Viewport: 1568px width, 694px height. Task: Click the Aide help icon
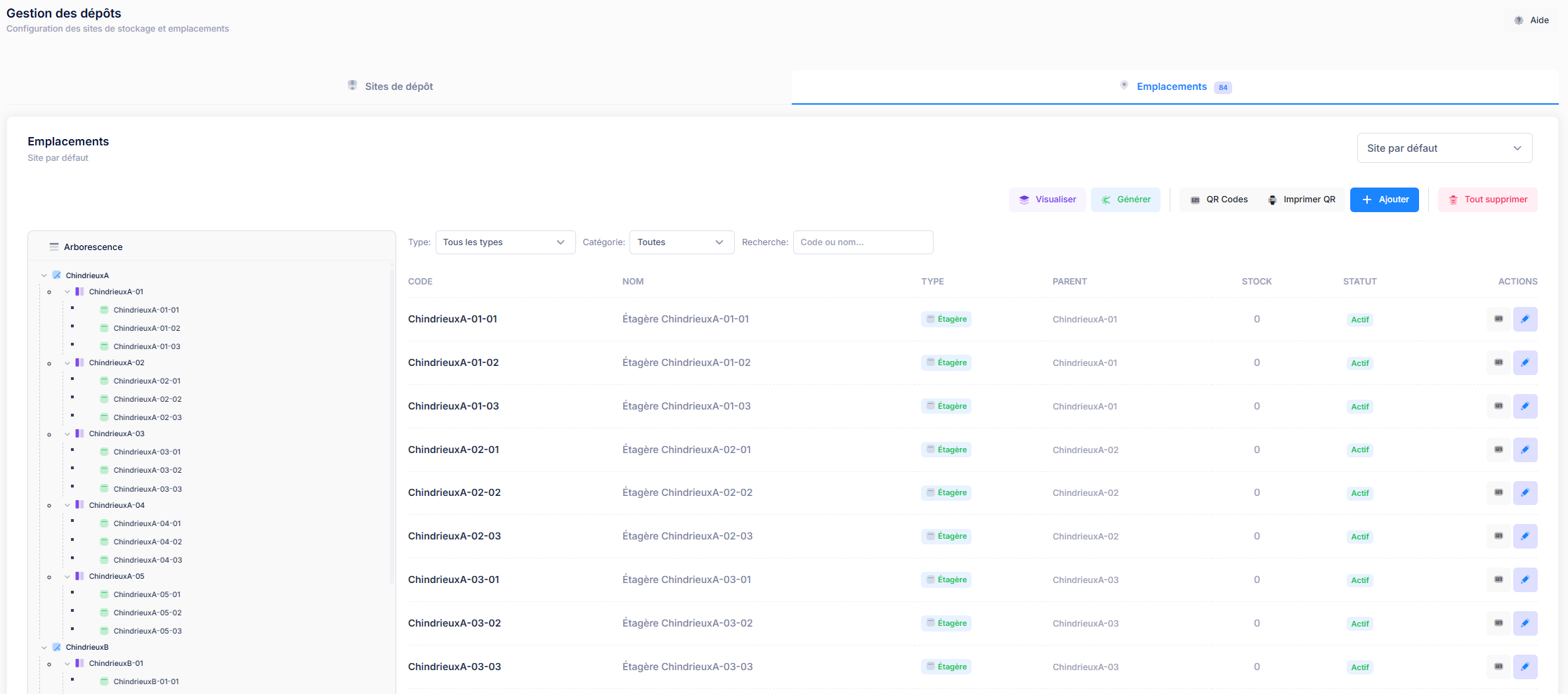coord(1519,20)
